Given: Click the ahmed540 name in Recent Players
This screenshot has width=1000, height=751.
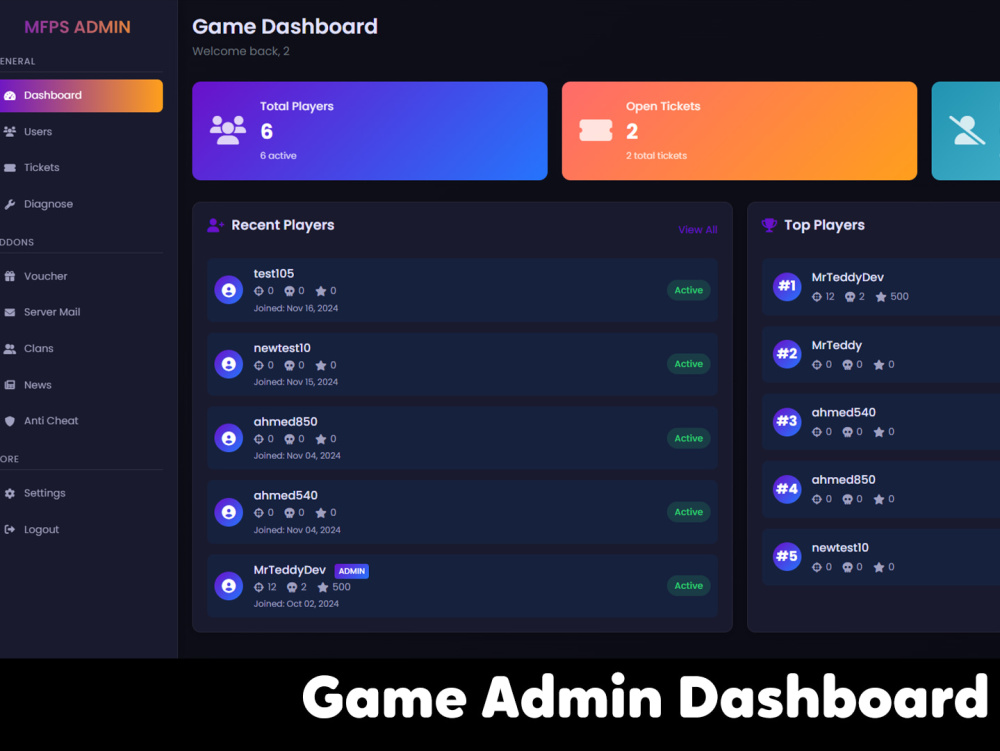Looking at the screenshot, I should click(x=285, y=495).
